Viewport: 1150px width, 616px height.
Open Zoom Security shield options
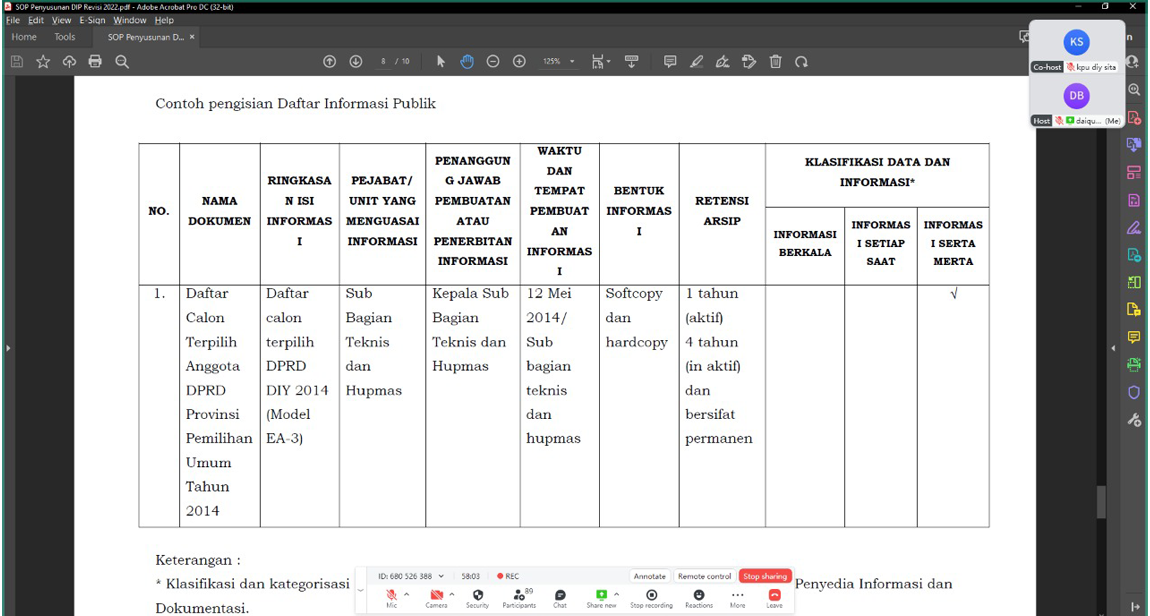(x=478, y=595)
